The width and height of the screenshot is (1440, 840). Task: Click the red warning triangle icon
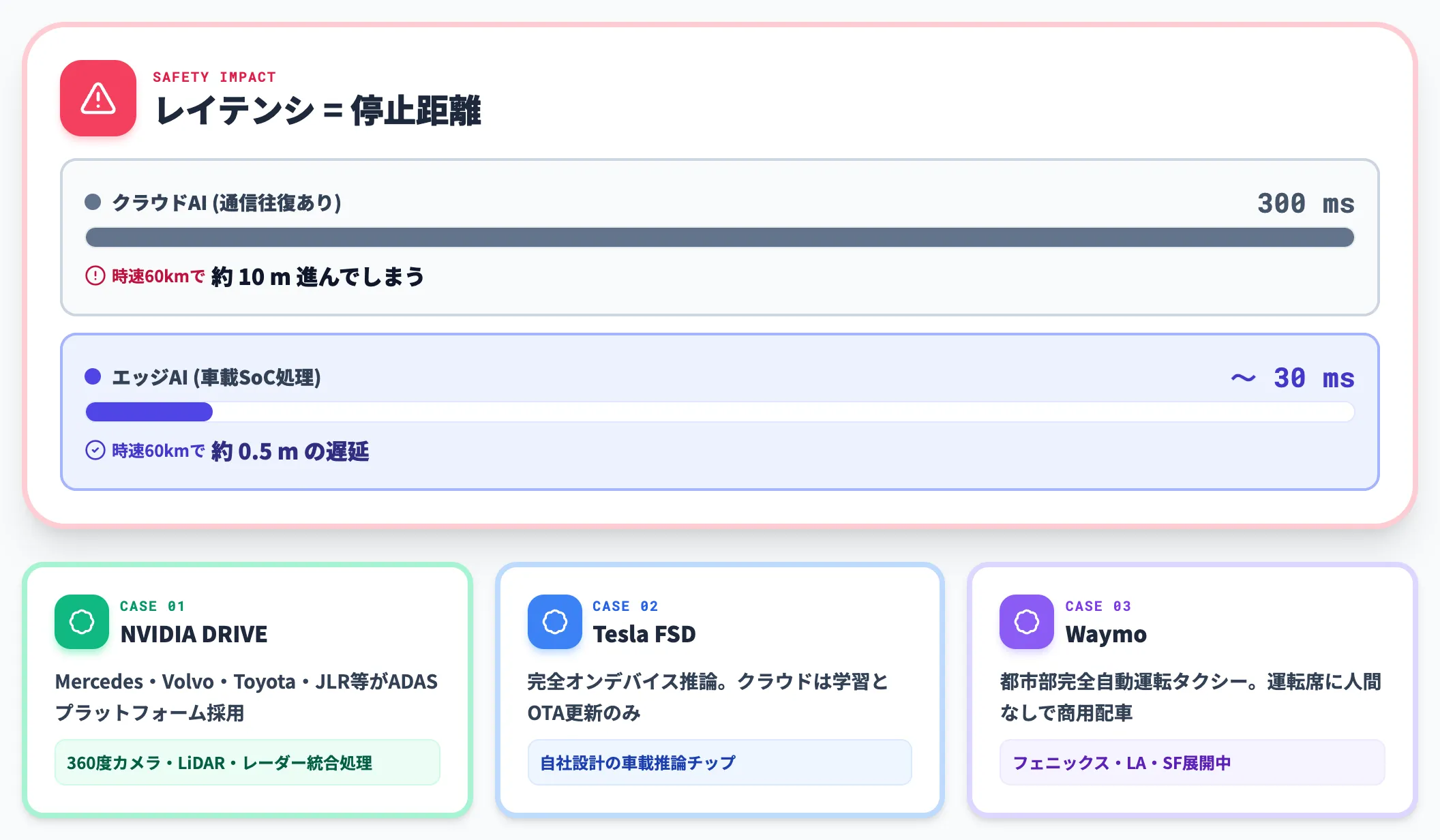point(98,98)
